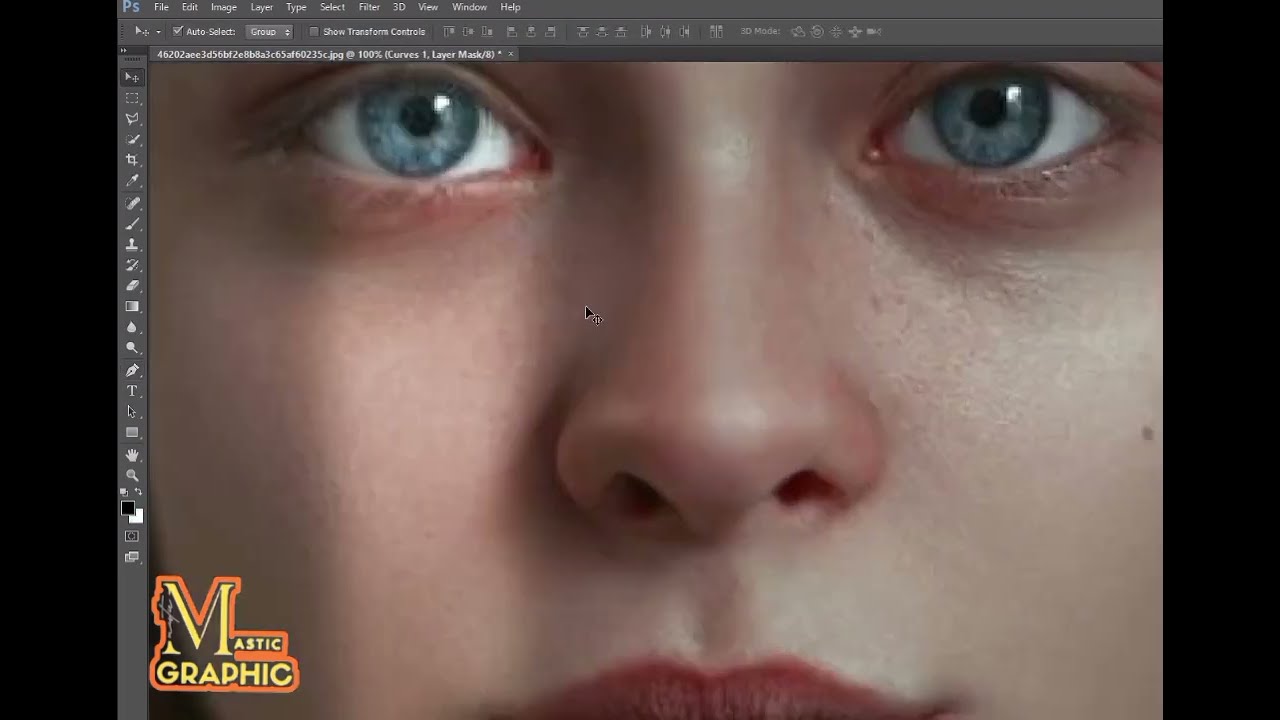This screenshot has height=720, width=1280.
Task: Open the Edit menu
Action: pos(190,7)
